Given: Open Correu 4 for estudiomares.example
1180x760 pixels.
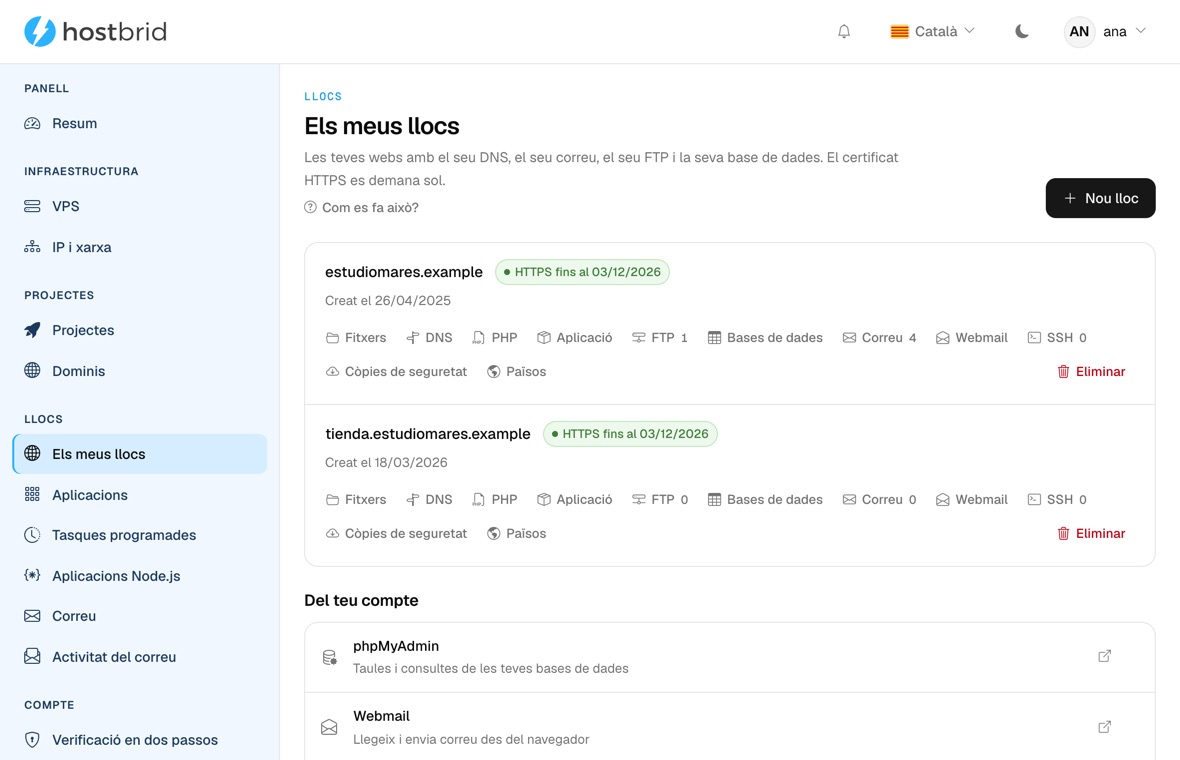Looking at the screenshot, I should point(879,338).
